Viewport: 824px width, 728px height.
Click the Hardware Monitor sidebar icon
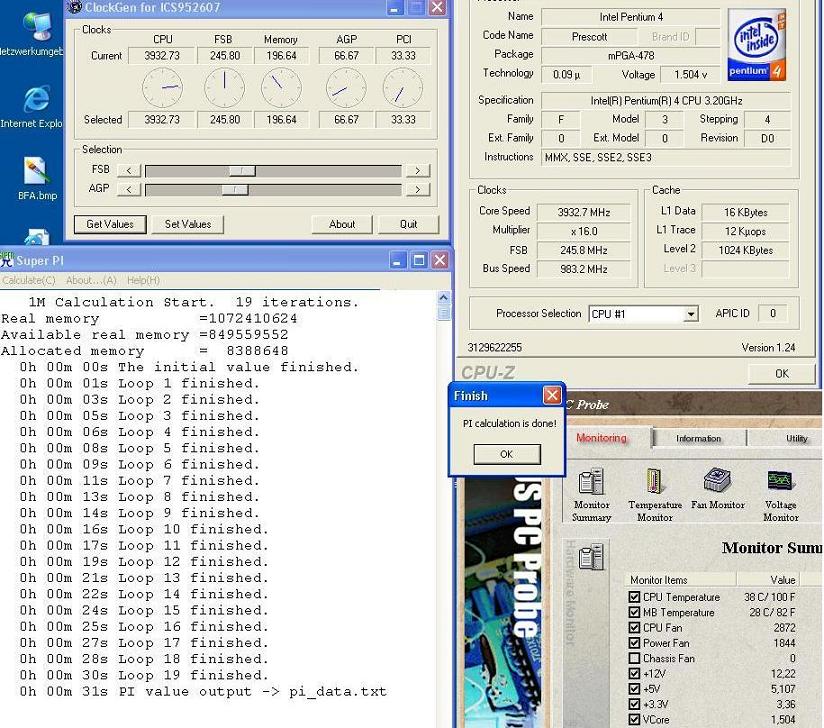591,557
